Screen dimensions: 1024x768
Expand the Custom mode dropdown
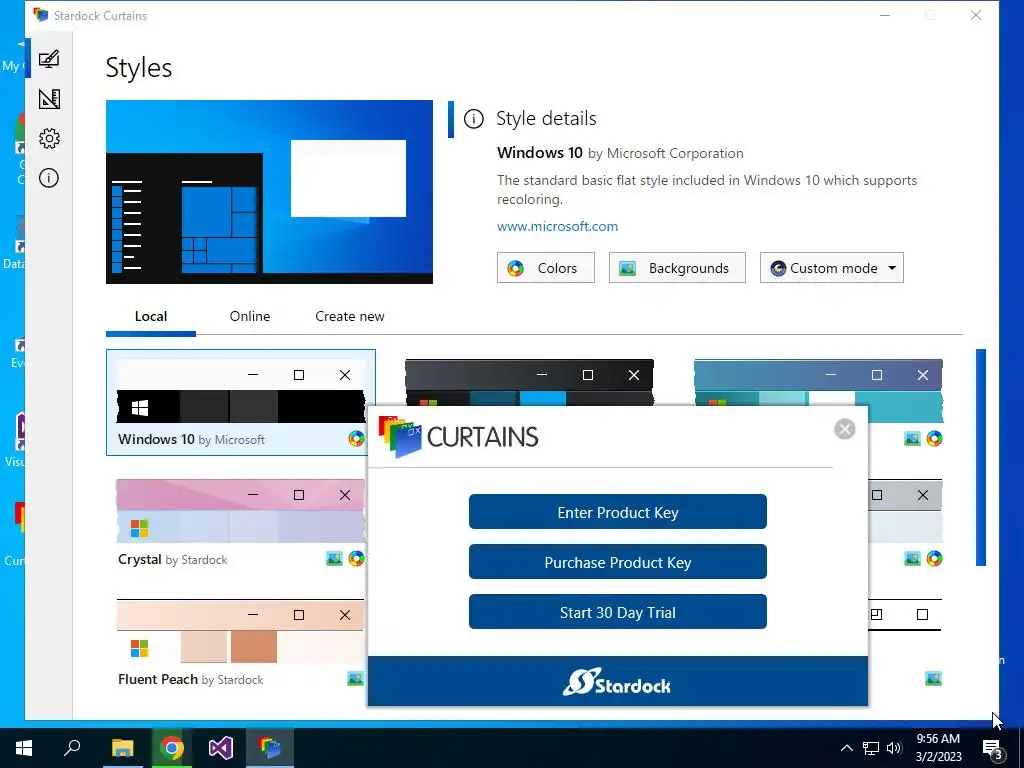point(831,268)
